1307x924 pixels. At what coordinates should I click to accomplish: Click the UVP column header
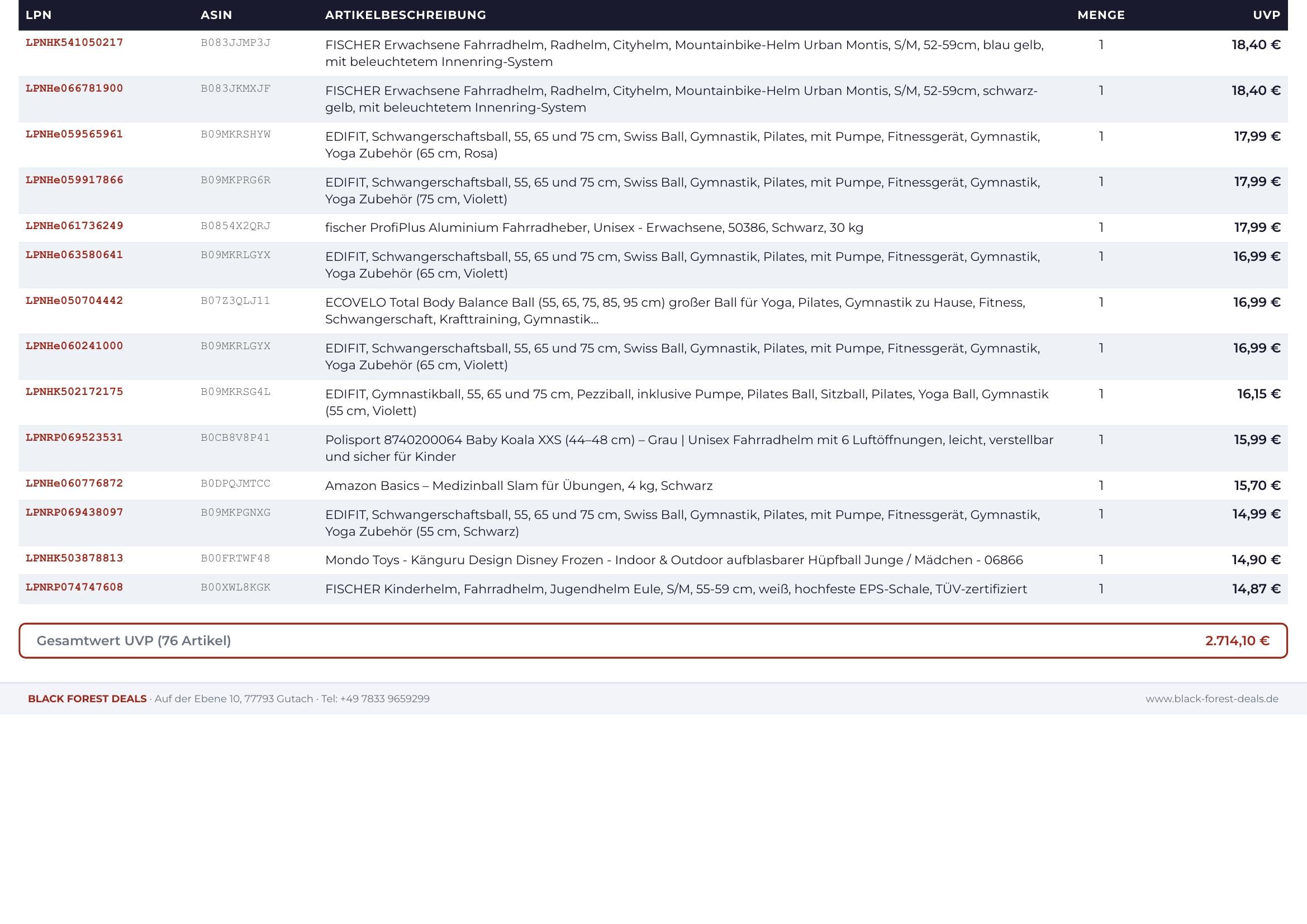pyautogui.click(x=1267, y=15)
